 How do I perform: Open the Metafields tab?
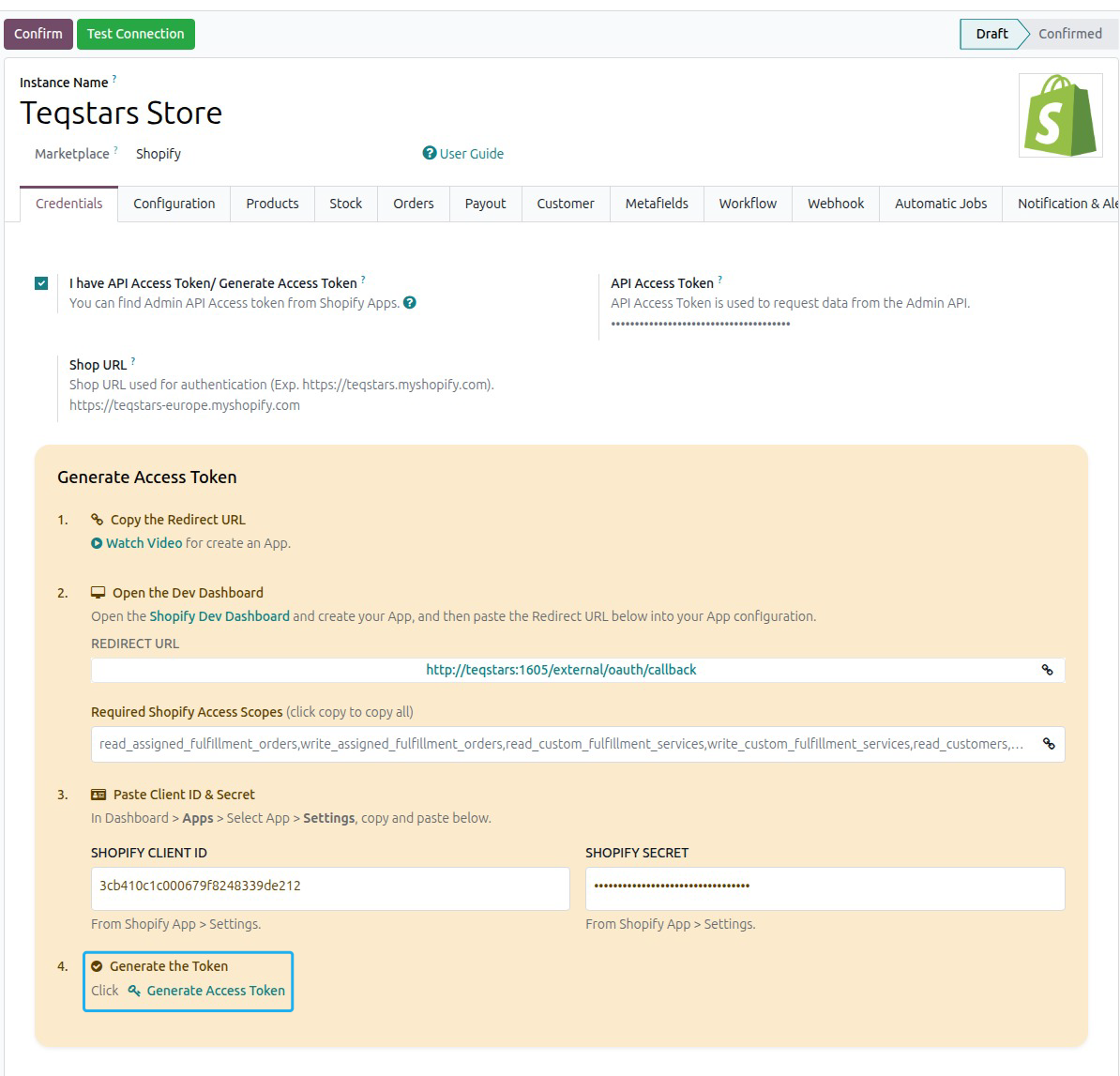pos(658,204)
